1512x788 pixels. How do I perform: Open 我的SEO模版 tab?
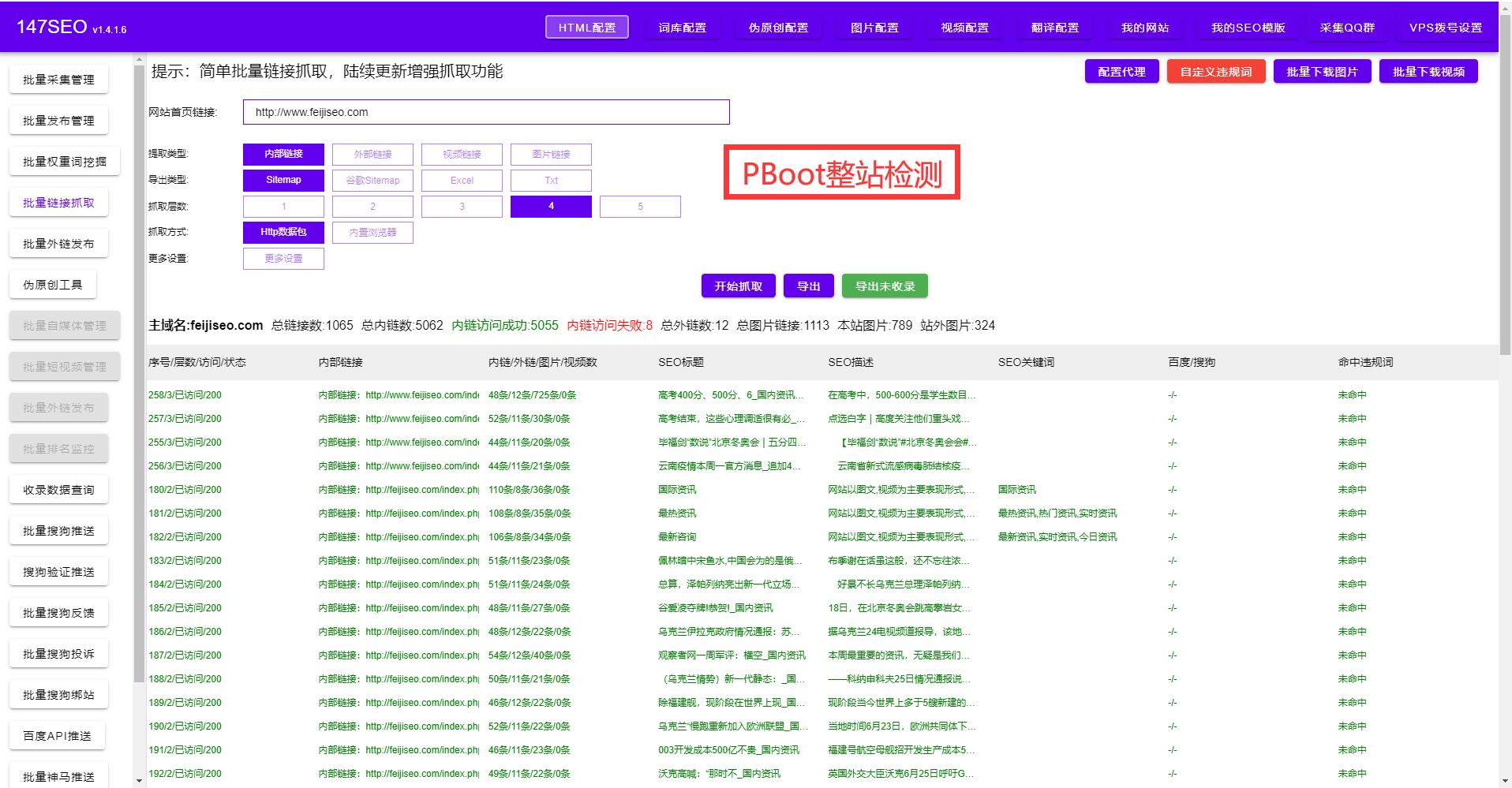1248,28
